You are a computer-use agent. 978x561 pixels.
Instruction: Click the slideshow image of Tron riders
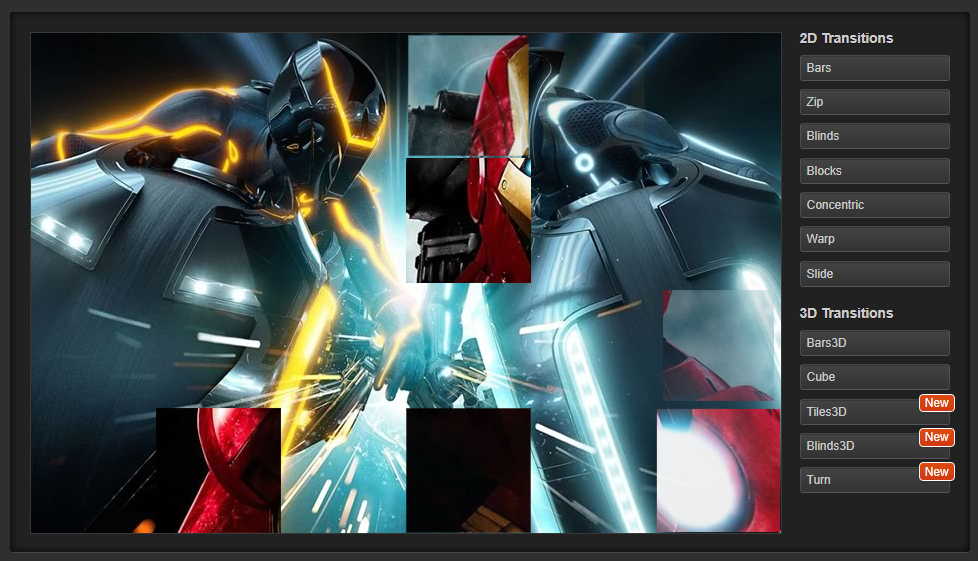click(405, 283)
